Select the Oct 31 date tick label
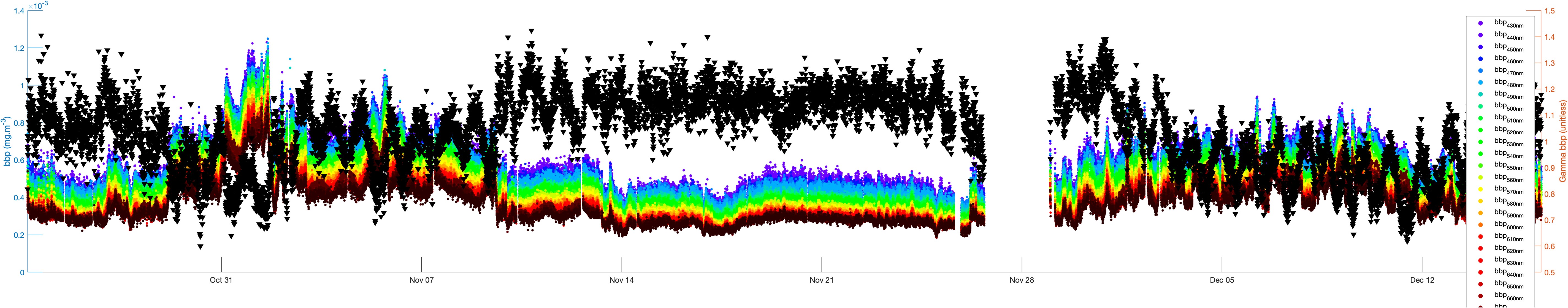 221,280
